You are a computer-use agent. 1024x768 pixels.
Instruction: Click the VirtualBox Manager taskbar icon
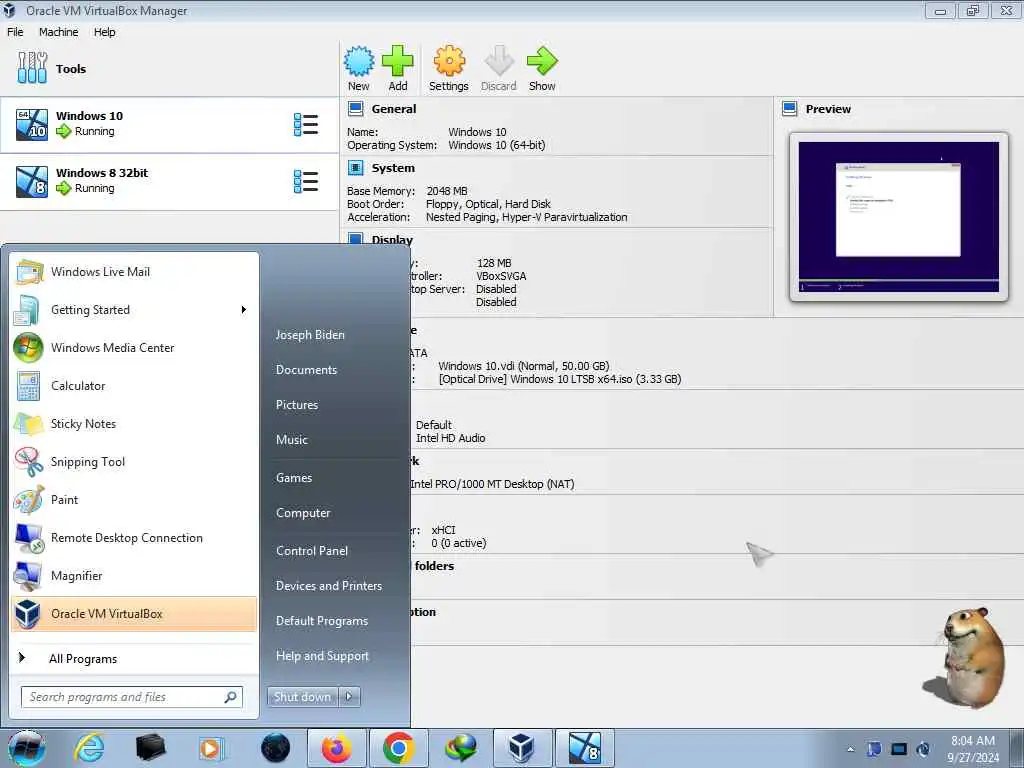point(521,748)
